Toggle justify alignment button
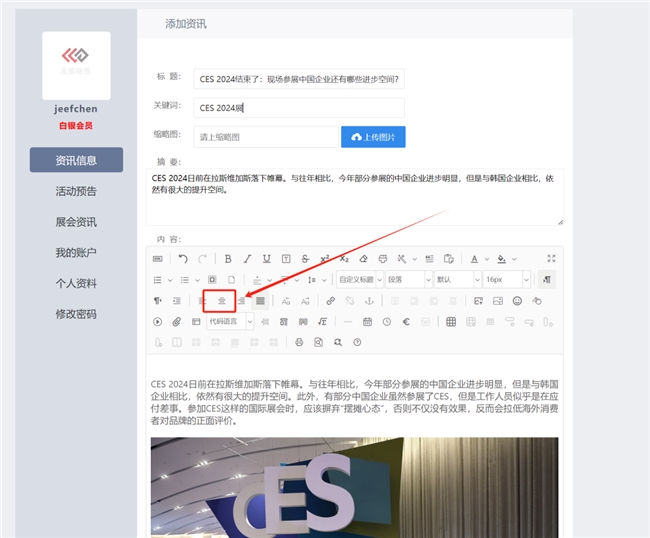The image size is (650, 538). [x=260, y=300]
